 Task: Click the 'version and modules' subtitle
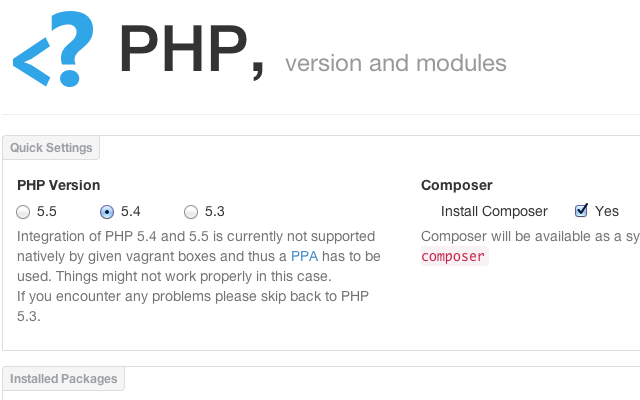point(396,63)
